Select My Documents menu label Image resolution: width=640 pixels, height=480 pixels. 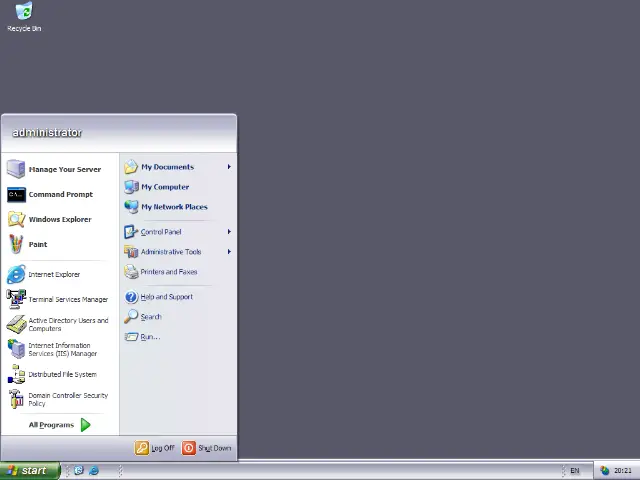pos(167,167)
